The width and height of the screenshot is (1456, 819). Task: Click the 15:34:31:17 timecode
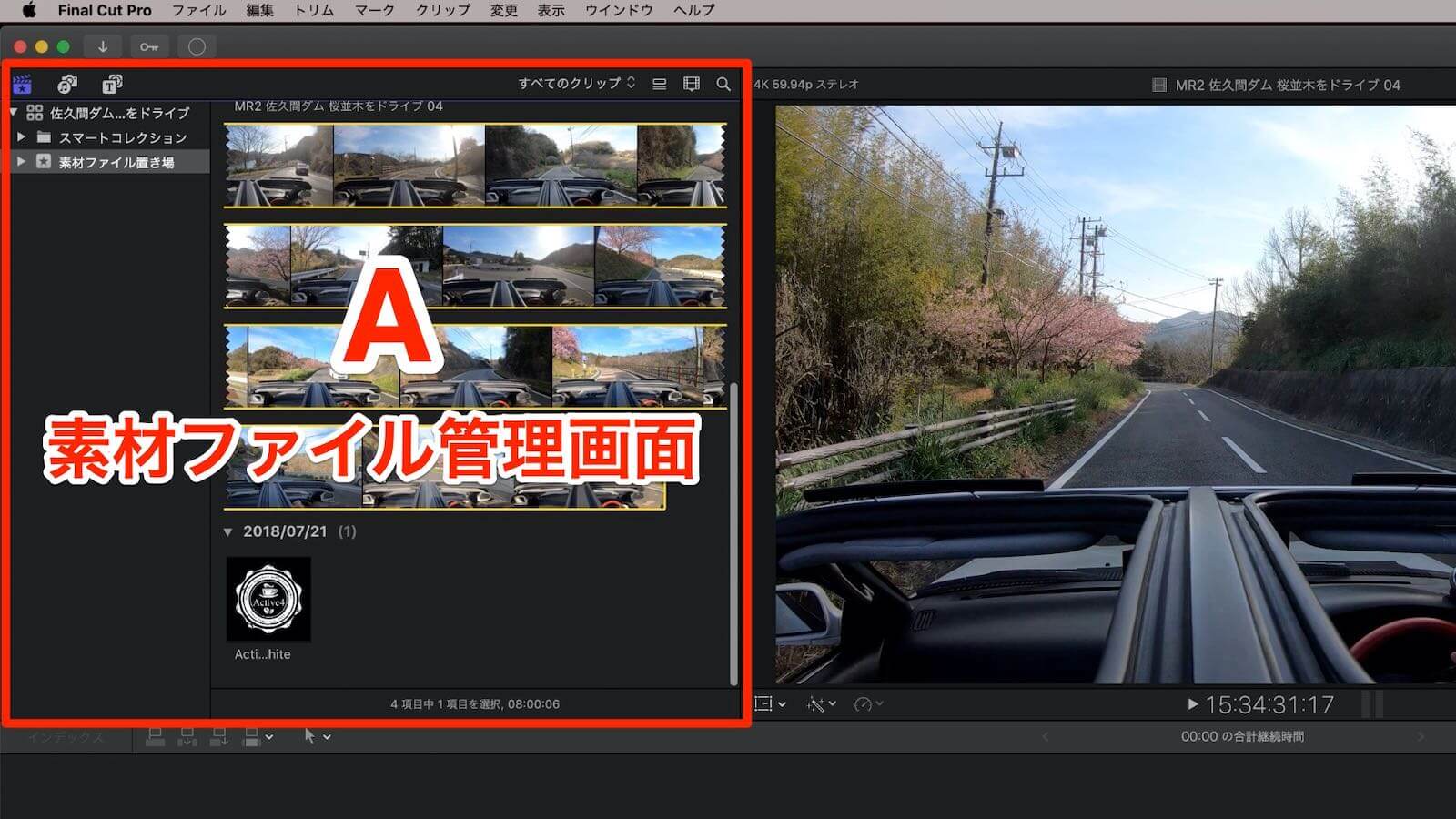click(x=1269, y=704)
